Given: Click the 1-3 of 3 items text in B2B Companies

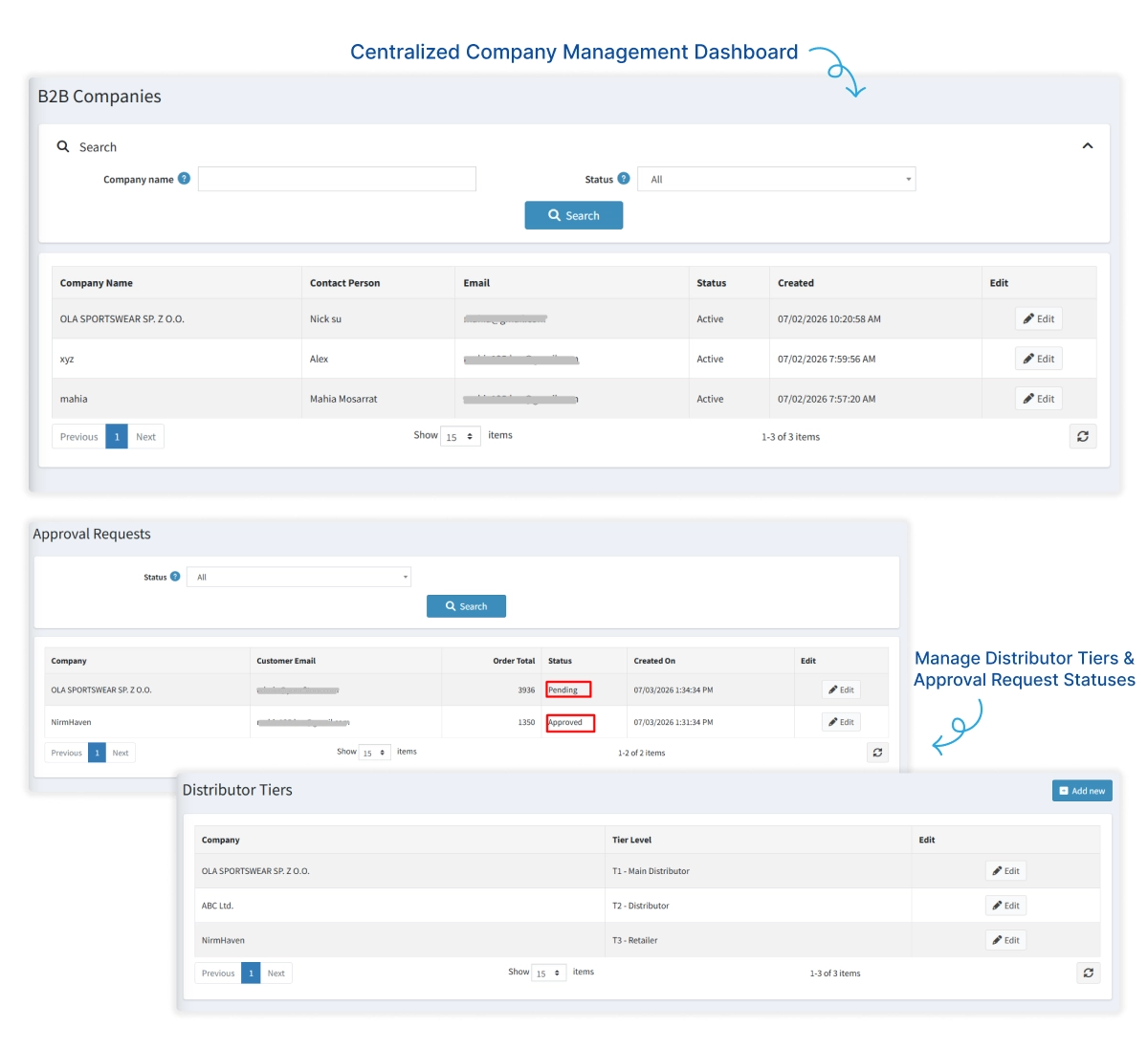Looking at the screenshot, I should (790, 437).
